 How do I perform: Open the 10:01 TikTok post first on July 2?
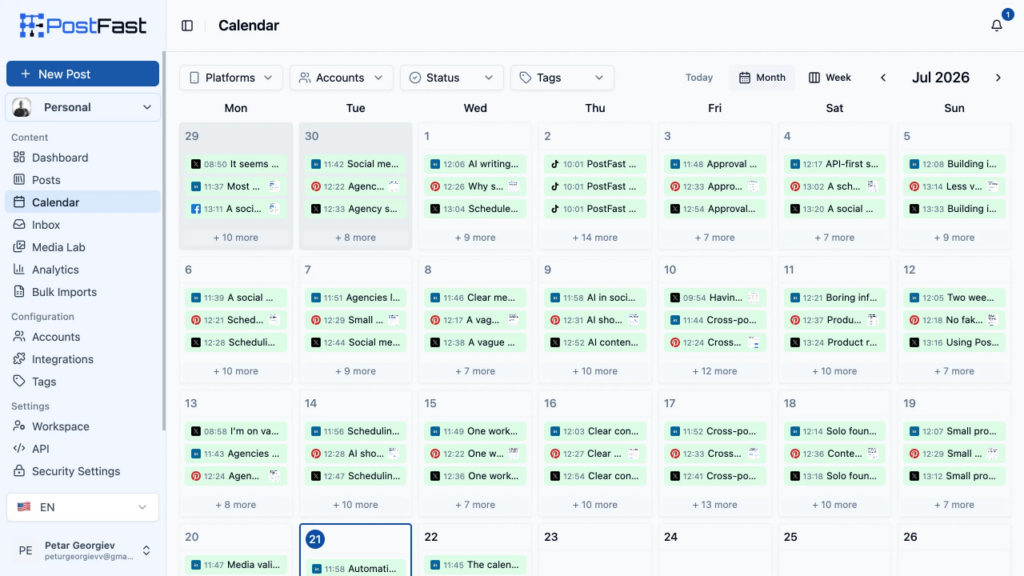tap(595, 164)
